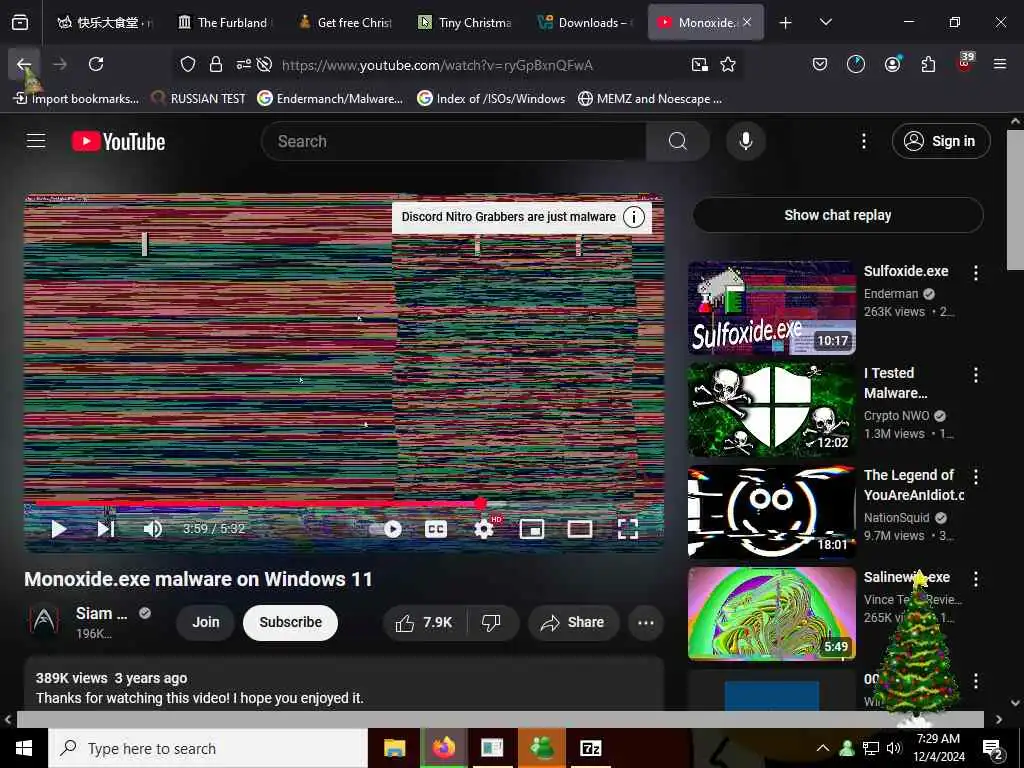Image resolution: width=1024 pixels, height=768 pixels.
Task: List all tabs dropdown arrow
Action: pyautogui.click(x=825, y=23)
